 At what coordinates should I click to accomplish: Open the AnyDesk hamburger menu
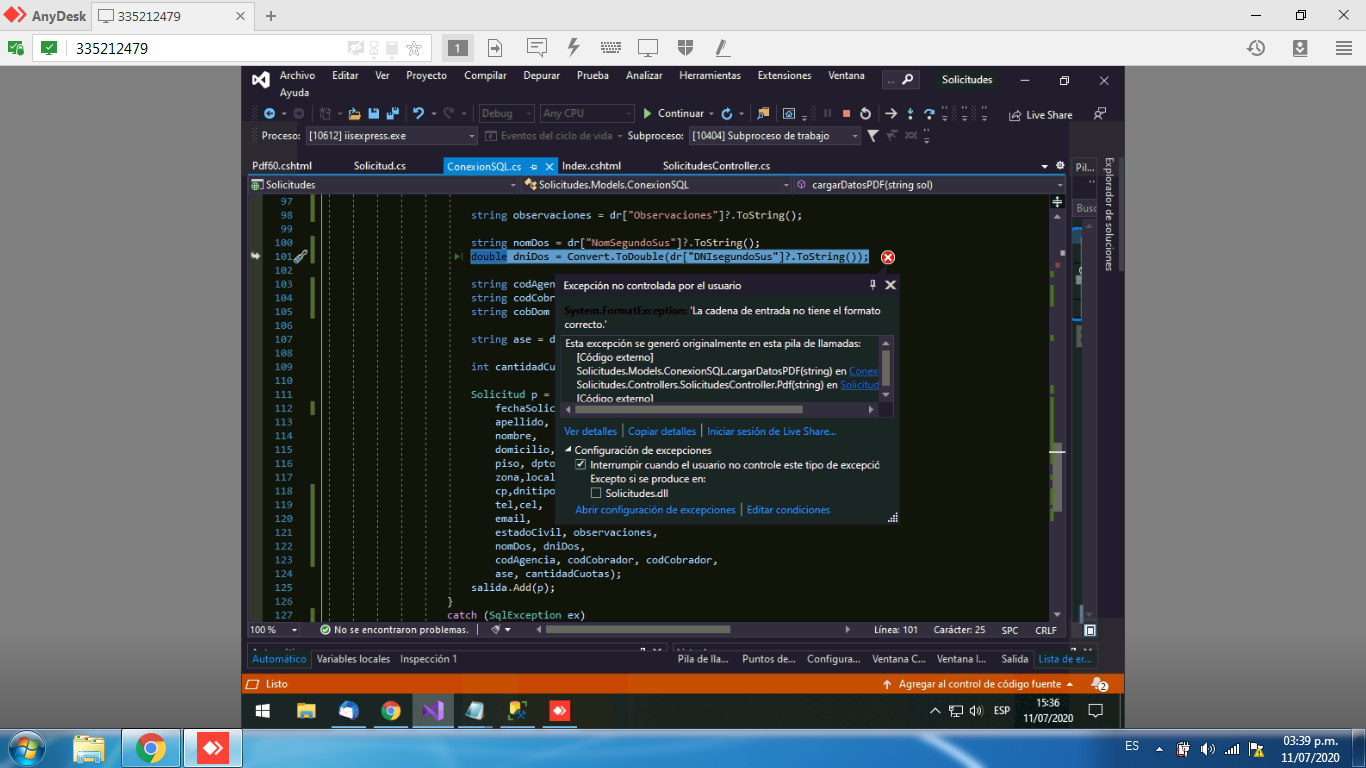1344,48
